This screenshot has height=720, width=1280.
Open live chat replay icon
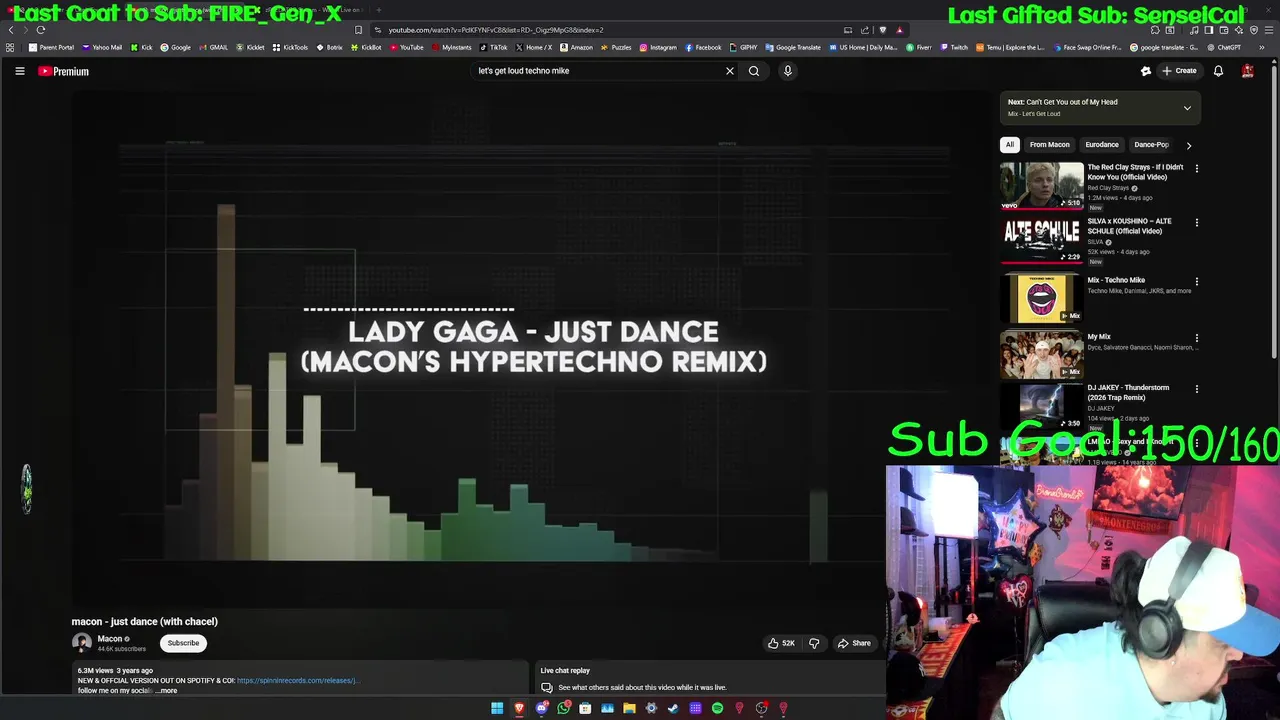click(x=547, y=688)
